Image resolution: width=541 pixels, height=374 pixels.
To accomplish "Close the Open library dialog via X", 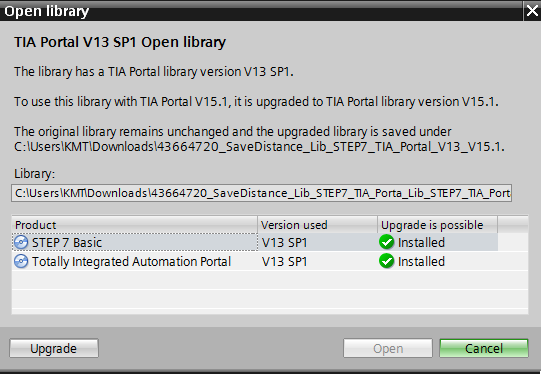I will tap(532, 11).
